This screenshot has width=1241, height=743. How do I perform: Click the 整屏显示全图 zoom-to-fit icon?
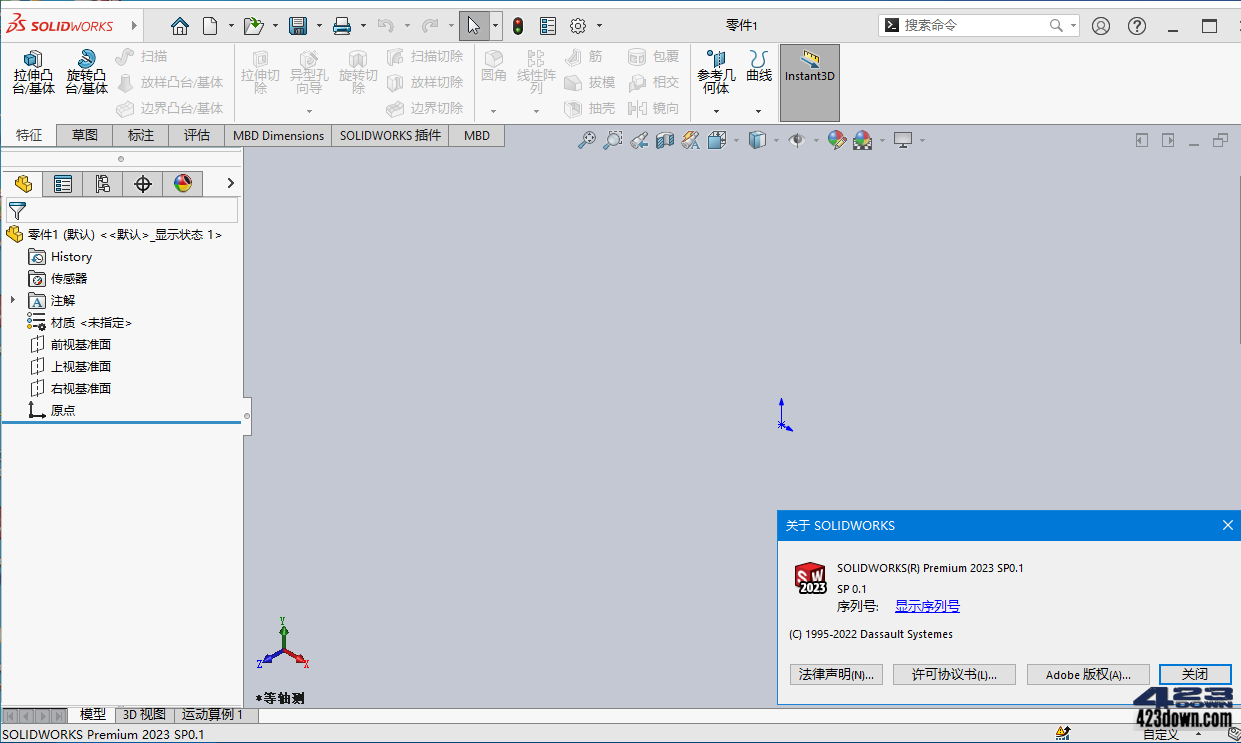coord(589,140)
